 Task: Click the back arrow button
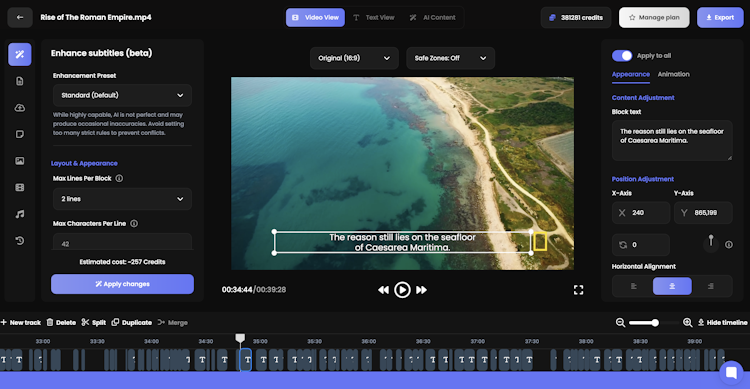click(x=20, y=17)
